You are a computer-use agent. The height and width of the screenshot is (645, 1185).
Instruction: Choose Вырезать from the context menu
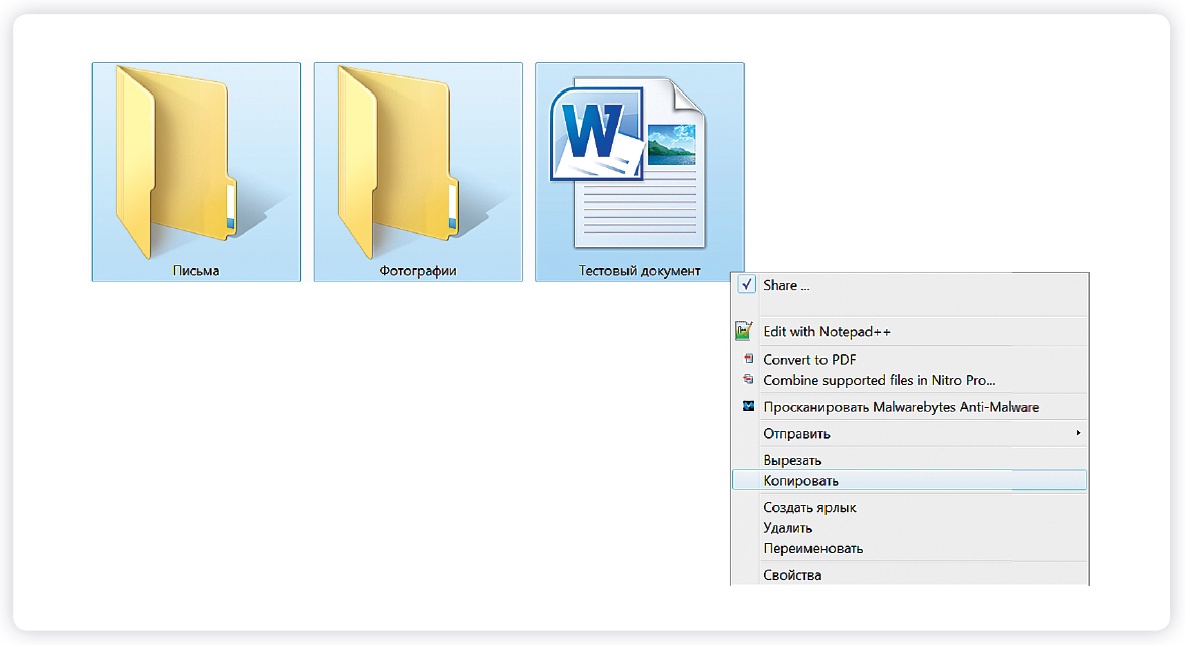coord(792,460)
